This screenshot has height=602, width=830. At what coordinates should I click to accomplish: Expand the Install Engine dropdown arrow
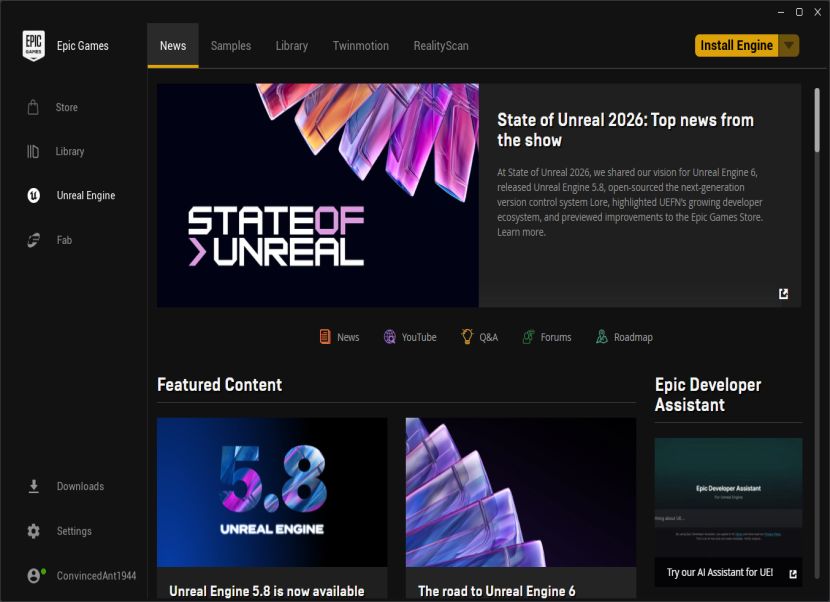(789, 46)
